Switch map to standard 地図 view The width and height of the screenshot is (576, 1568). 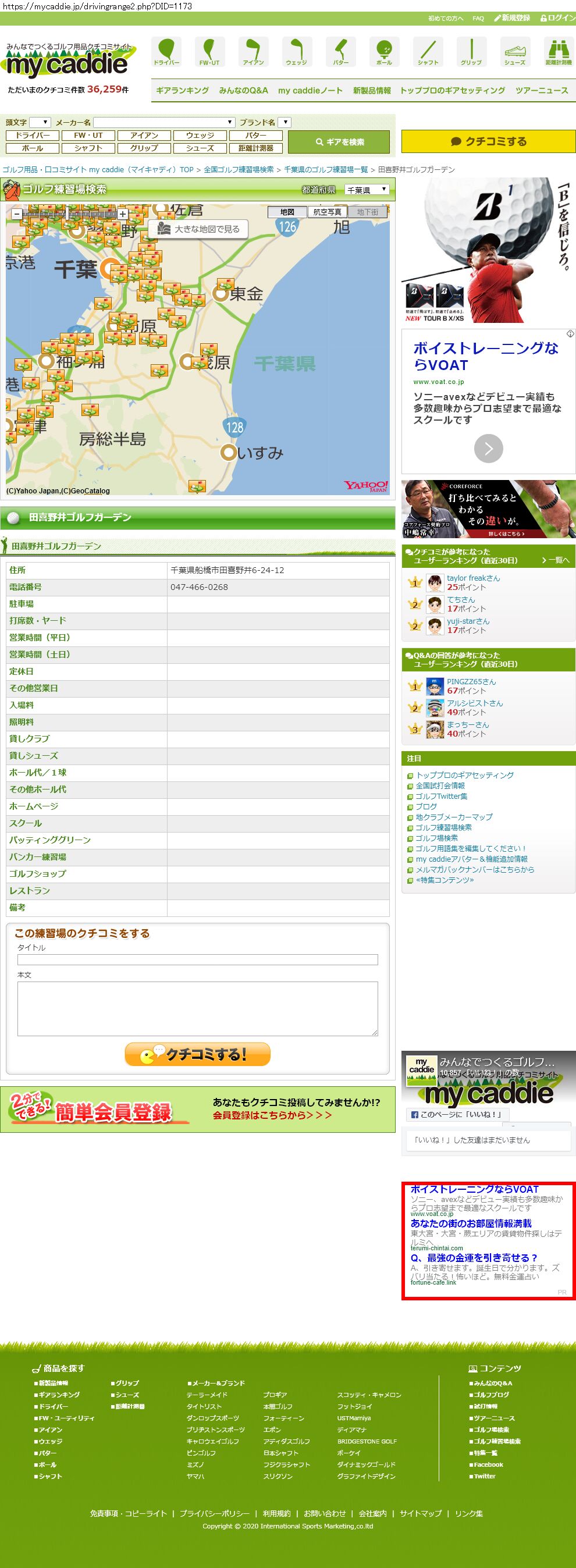pos(287,212)
